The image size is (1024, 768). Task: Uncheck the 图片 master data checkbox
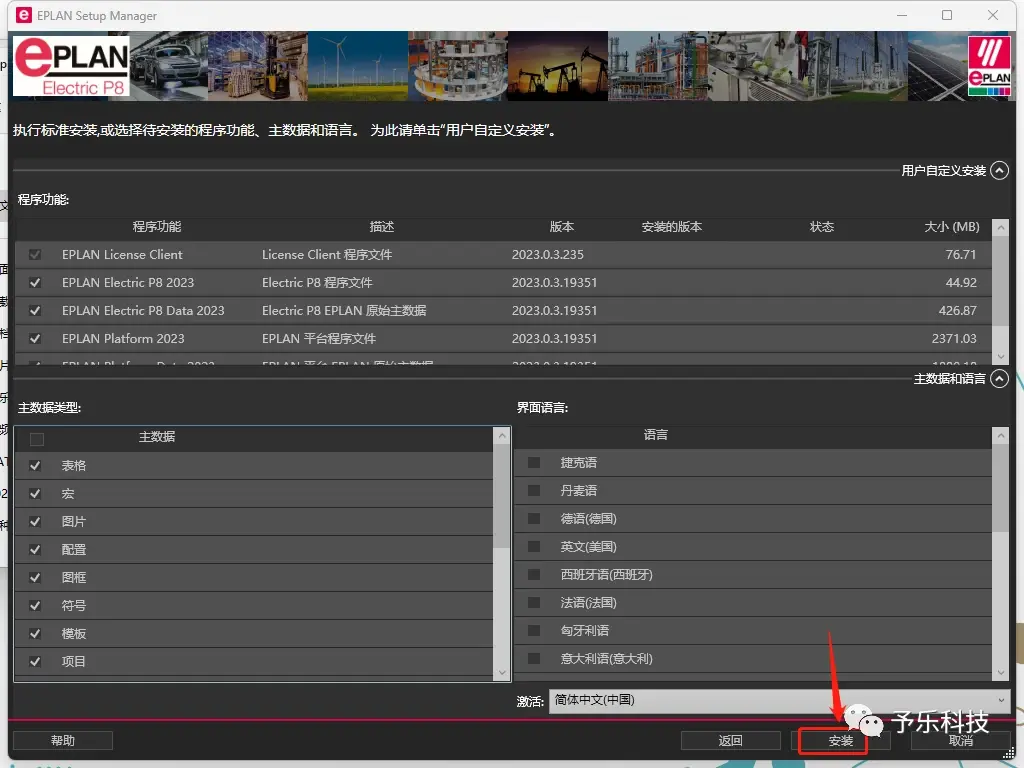[35, 522]
